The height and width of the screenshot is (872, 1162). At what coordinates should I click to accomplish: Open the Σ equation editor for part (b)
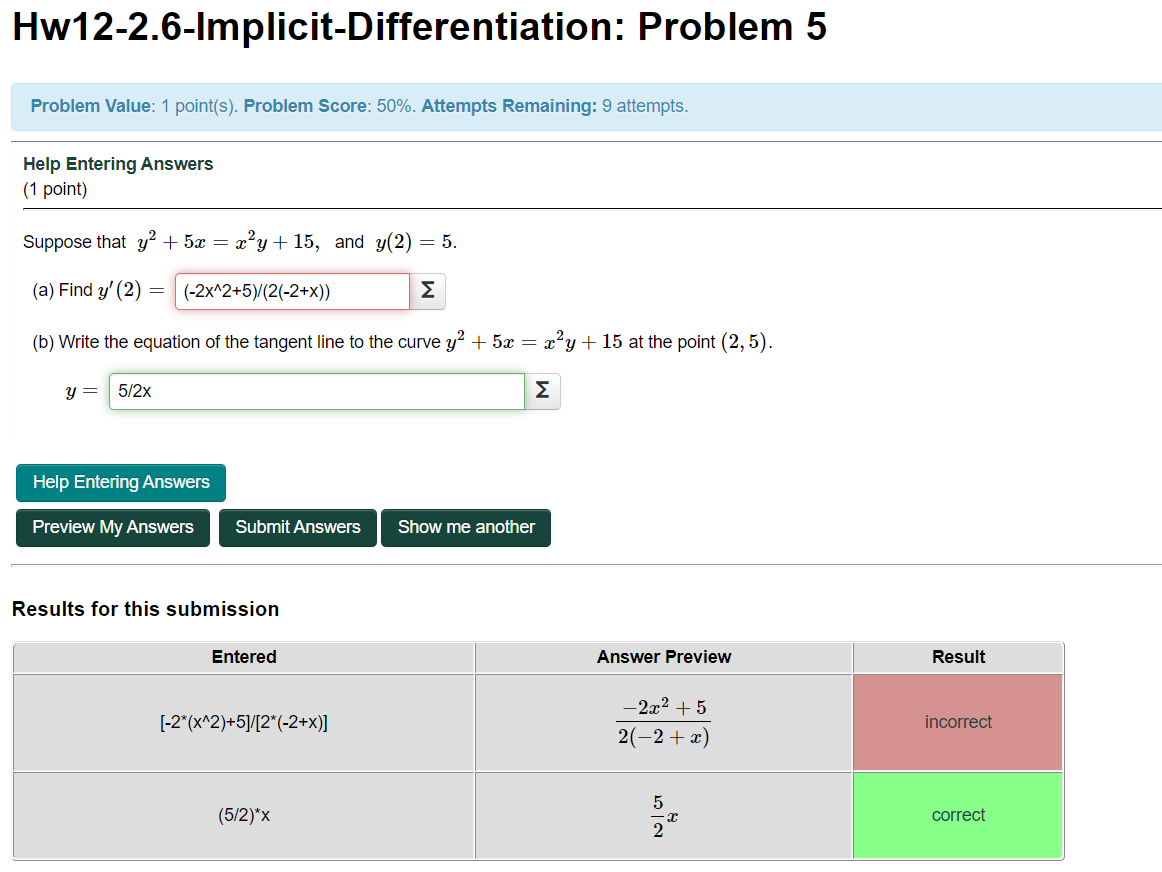542,391
